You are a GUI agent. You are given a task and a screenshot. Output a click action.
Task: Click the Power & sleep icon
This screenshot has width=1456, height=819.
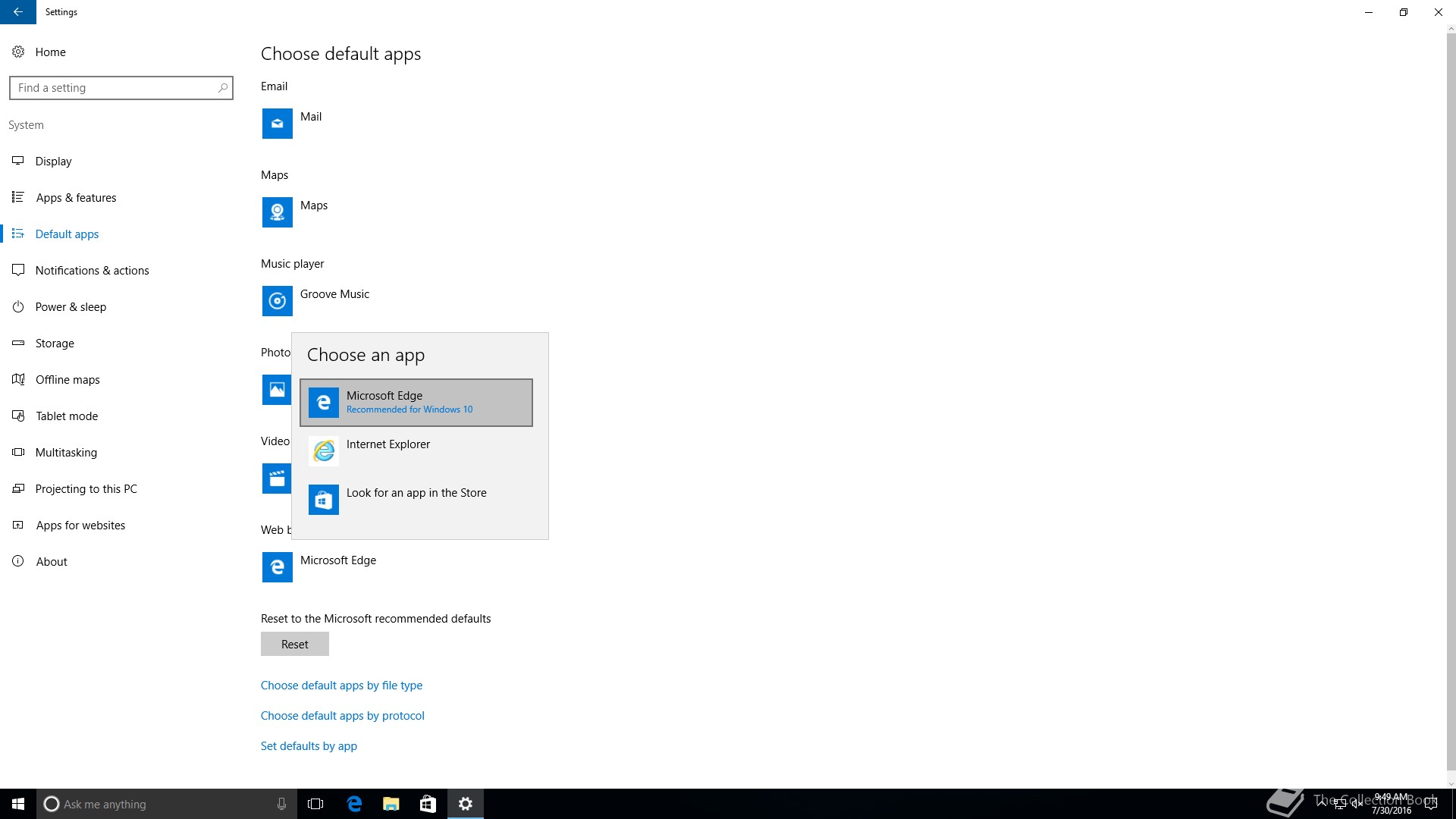[x=18, y=306]
